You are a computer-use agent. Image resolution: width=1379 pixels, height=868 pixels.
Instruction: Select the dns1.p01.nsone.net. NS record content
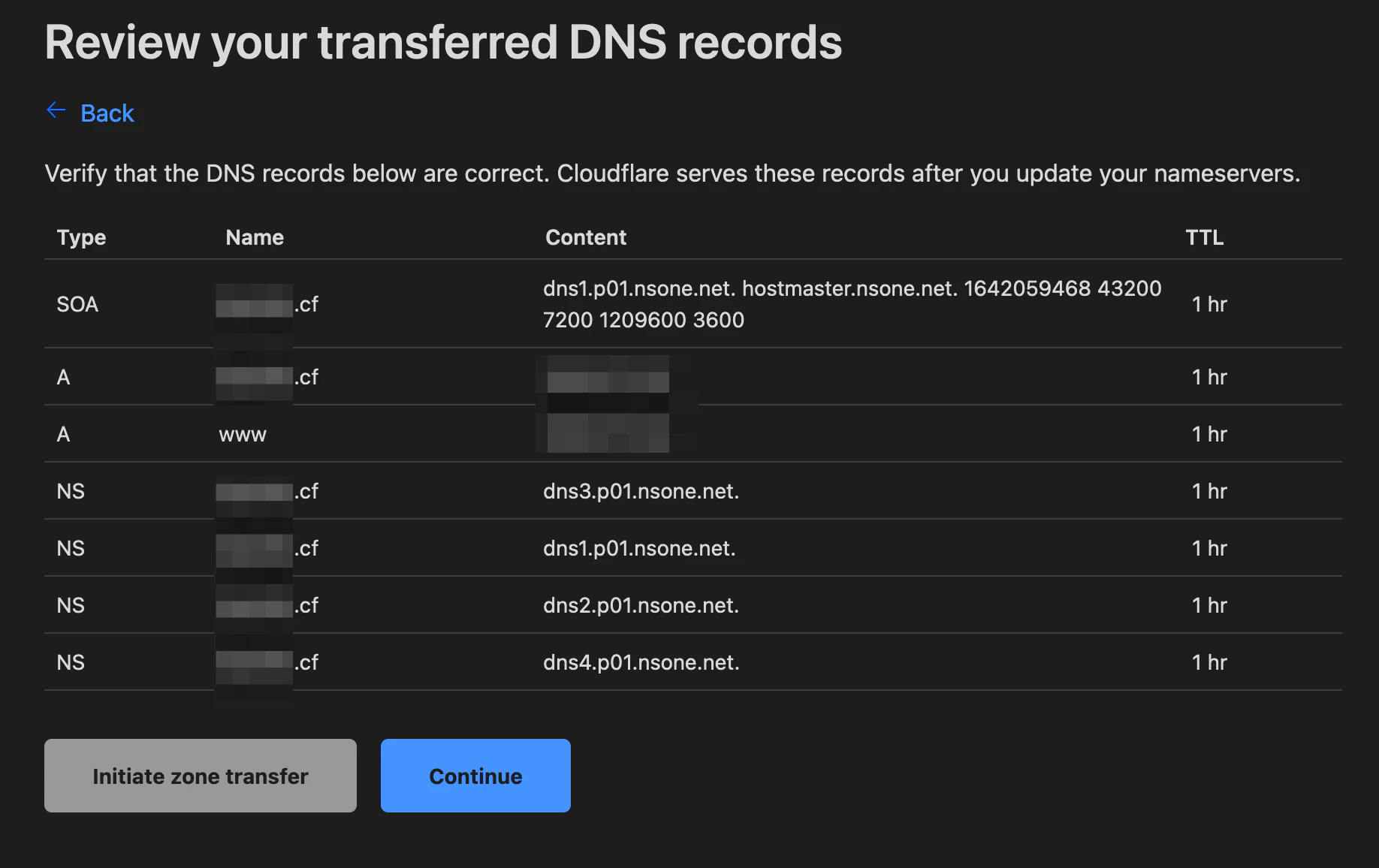click(x=639, y=548)
